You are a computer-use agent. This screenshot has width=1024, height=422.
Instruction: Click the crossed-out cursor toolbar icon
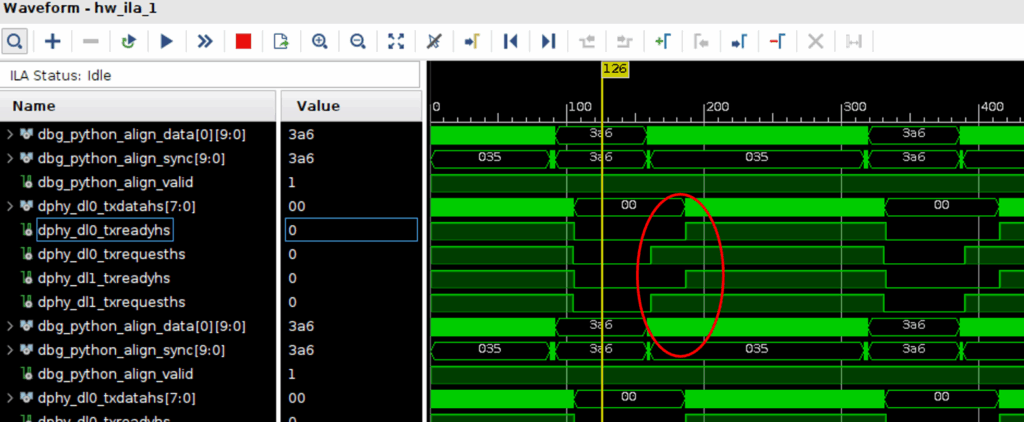[434, 42]
